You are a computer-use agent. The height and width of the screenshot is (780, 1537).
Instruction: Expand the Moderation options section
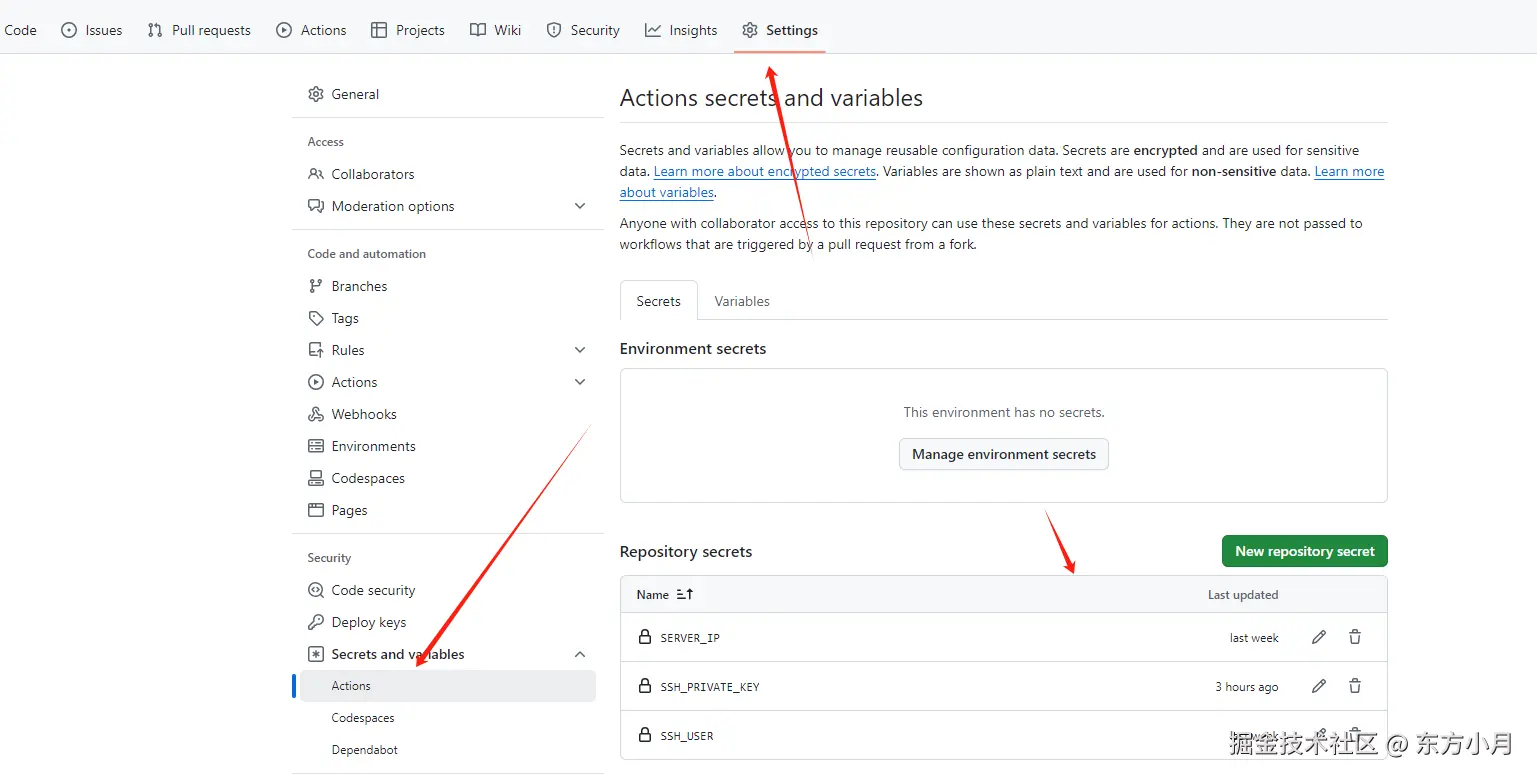point(580,206)
